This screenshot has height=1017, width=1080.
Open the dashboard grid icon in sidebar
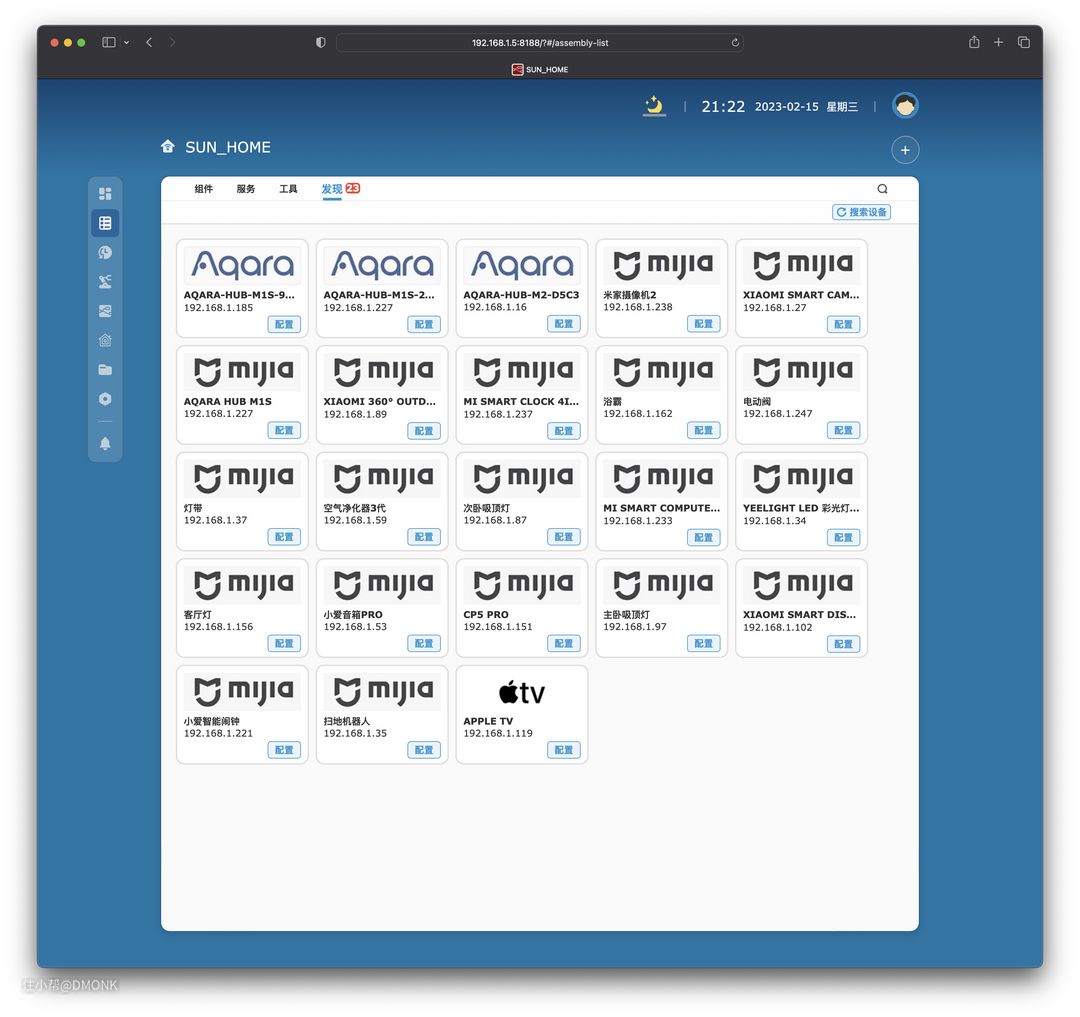(x=105, y=194)
